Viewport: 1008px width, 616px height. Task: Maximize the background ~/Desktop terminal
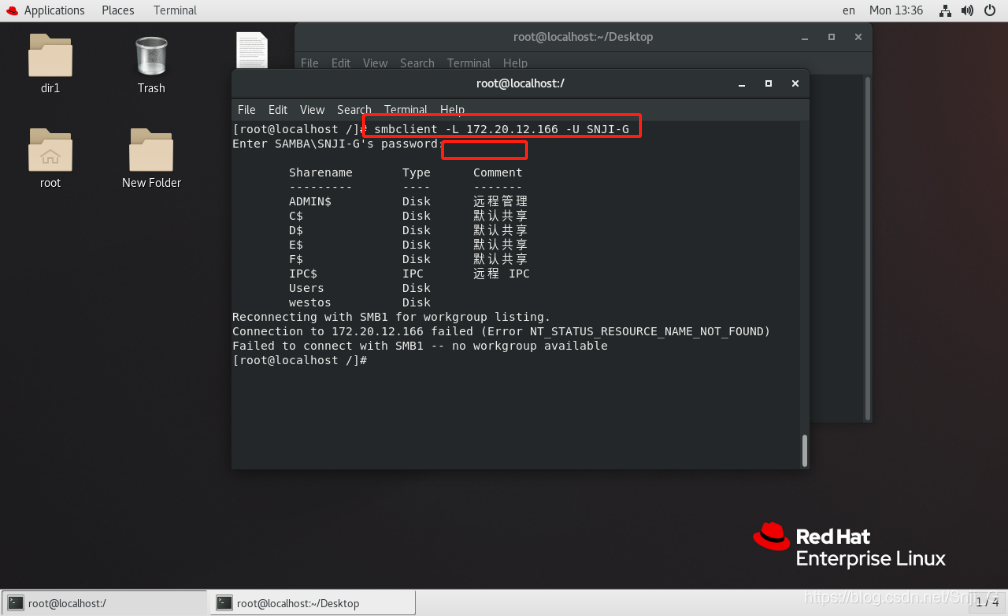tap(831, 37)
